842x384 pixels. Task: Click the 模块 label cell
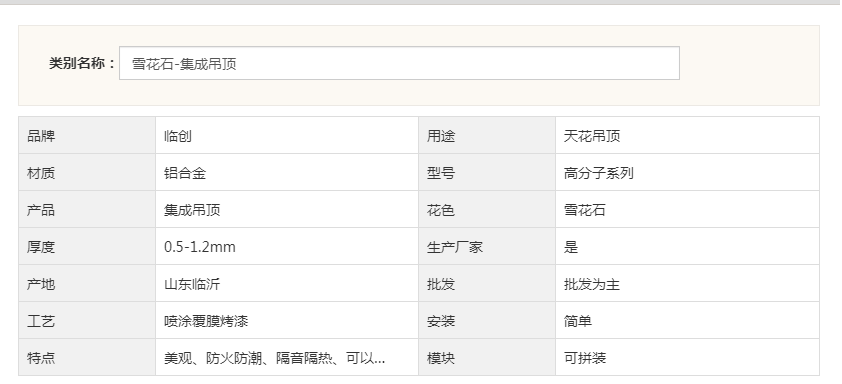coord(487,358)
